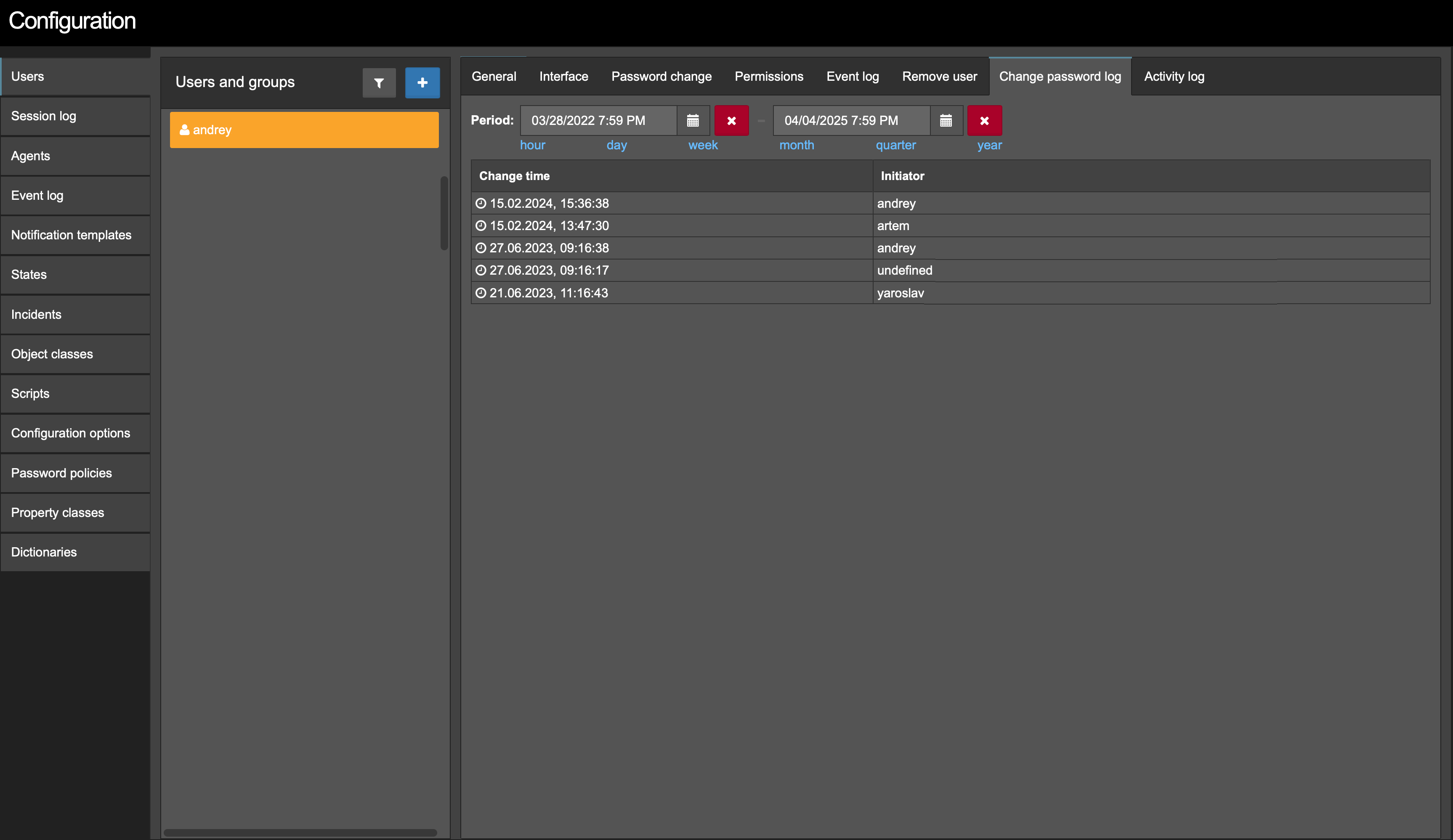1453x840 pixels.
Task: Switch to the General tab
Action: coord(494,77)
